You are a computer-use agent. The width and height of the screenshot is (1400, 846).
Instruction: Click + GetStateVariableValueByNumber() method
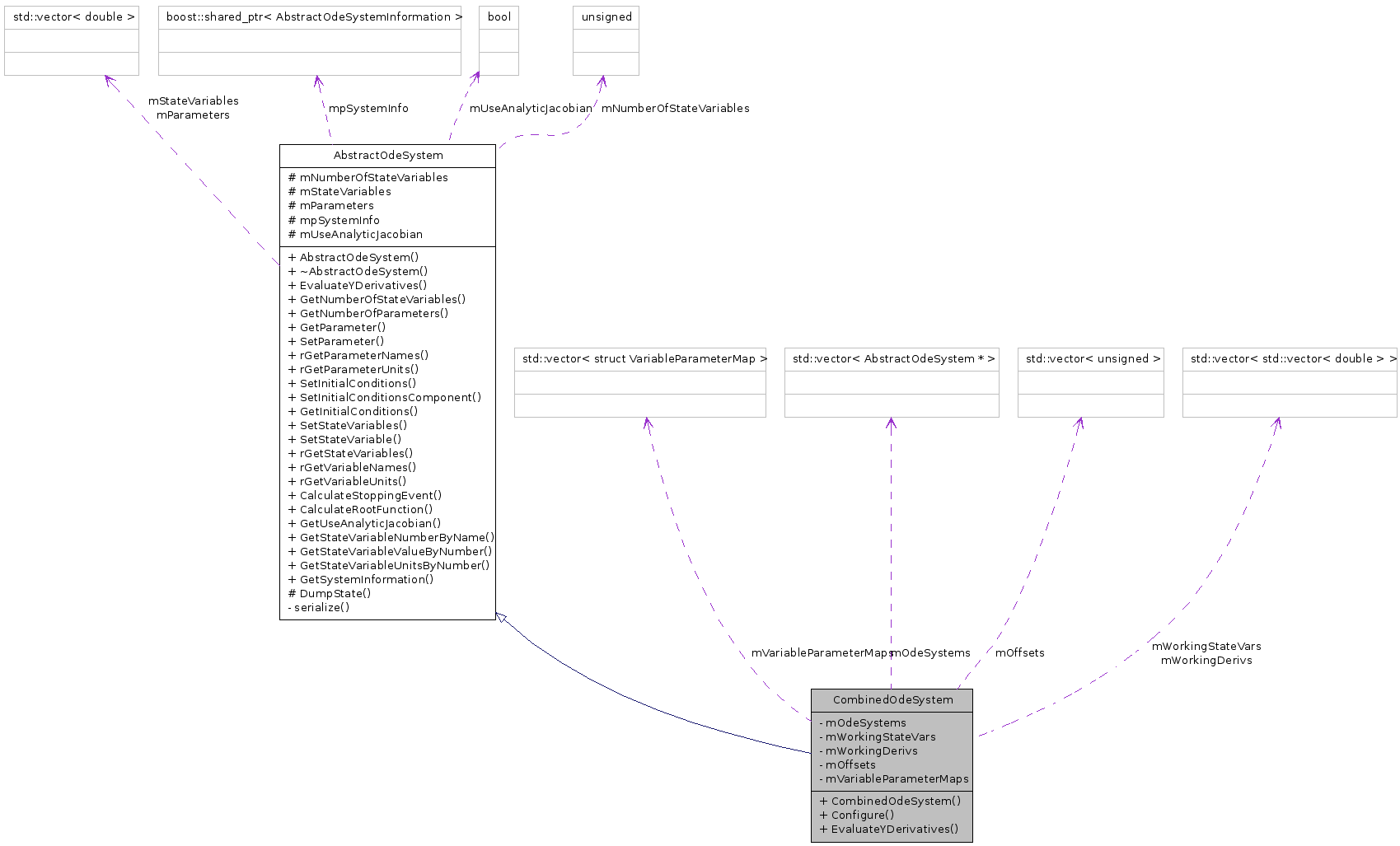391,552
